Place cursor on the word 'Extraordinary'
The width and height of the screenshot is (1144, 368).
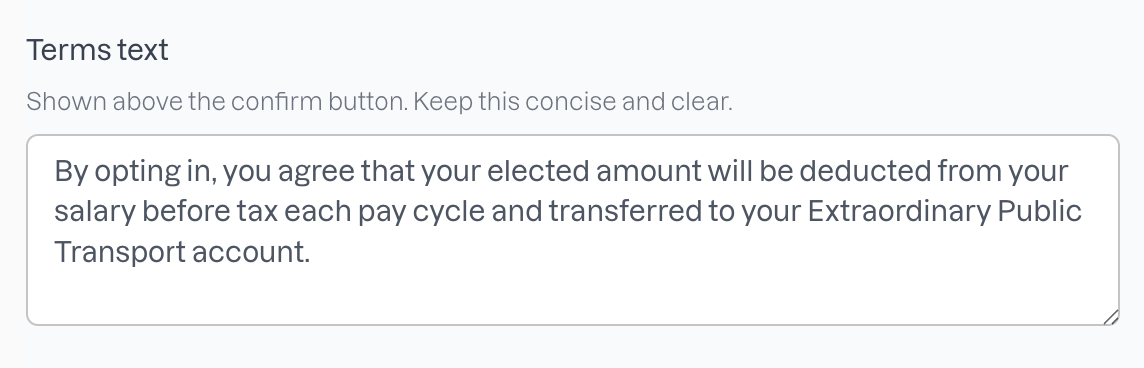coord(899,212)
